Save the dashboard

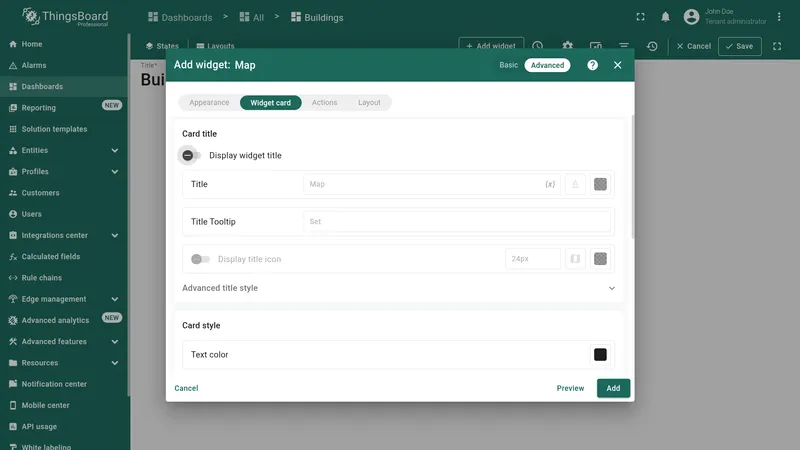(x=739, y=46)
